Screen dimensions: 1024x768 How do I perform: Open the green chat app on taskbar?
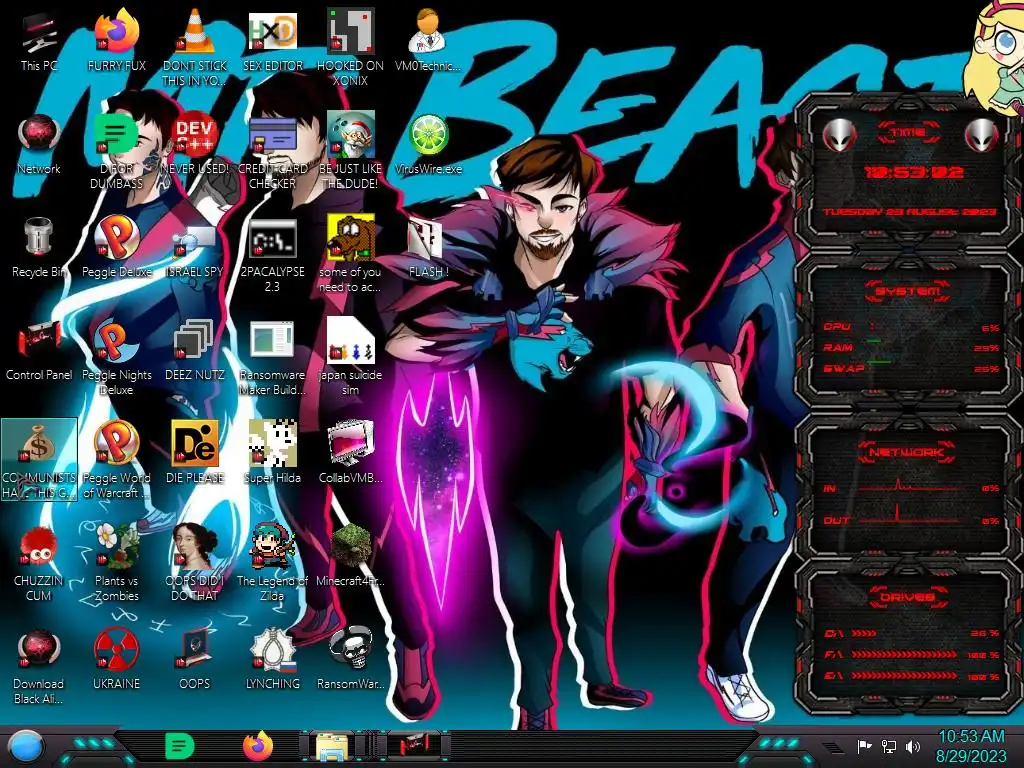(x=180, y=746)
